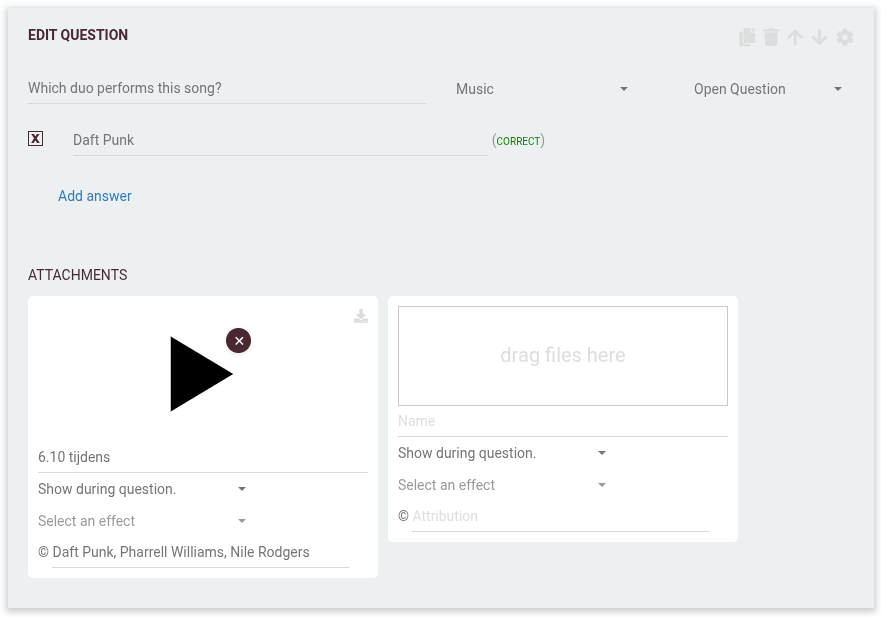
Task: Open Show during question dropdown for new attachment
Action: 502,453
